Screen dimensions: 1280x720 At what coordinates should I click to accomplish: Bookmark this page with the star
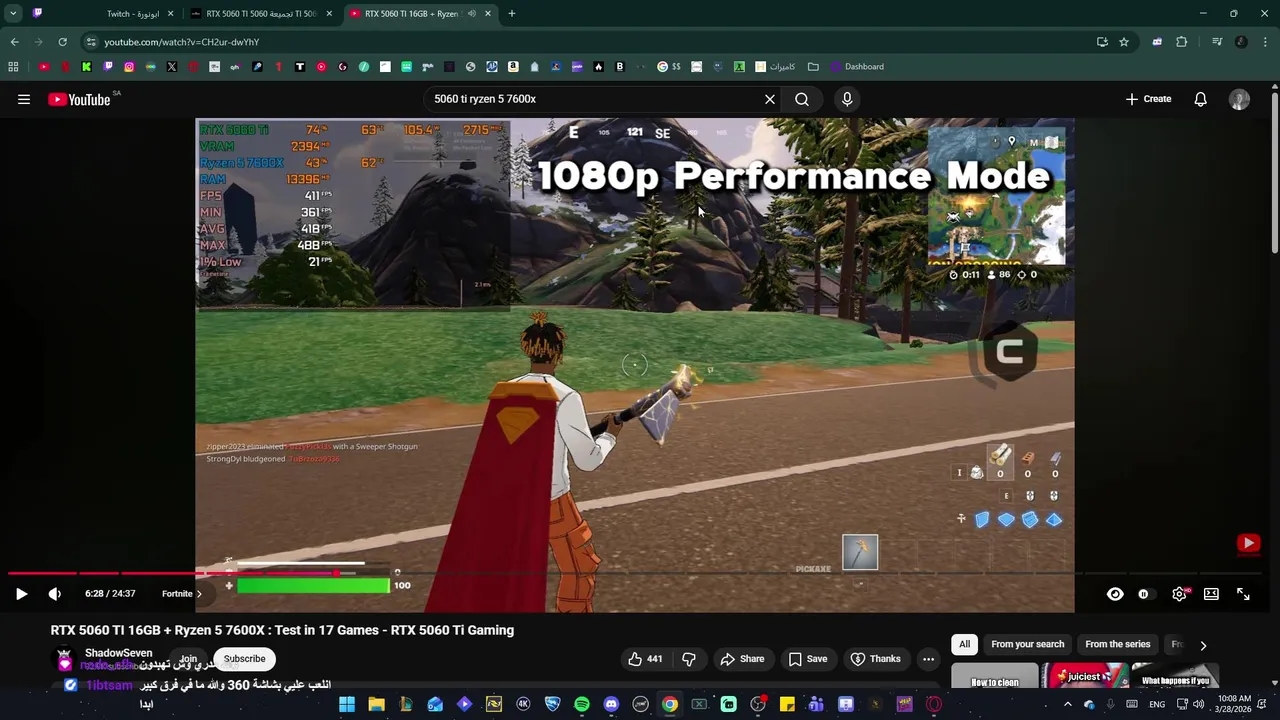coord(1124,42)
